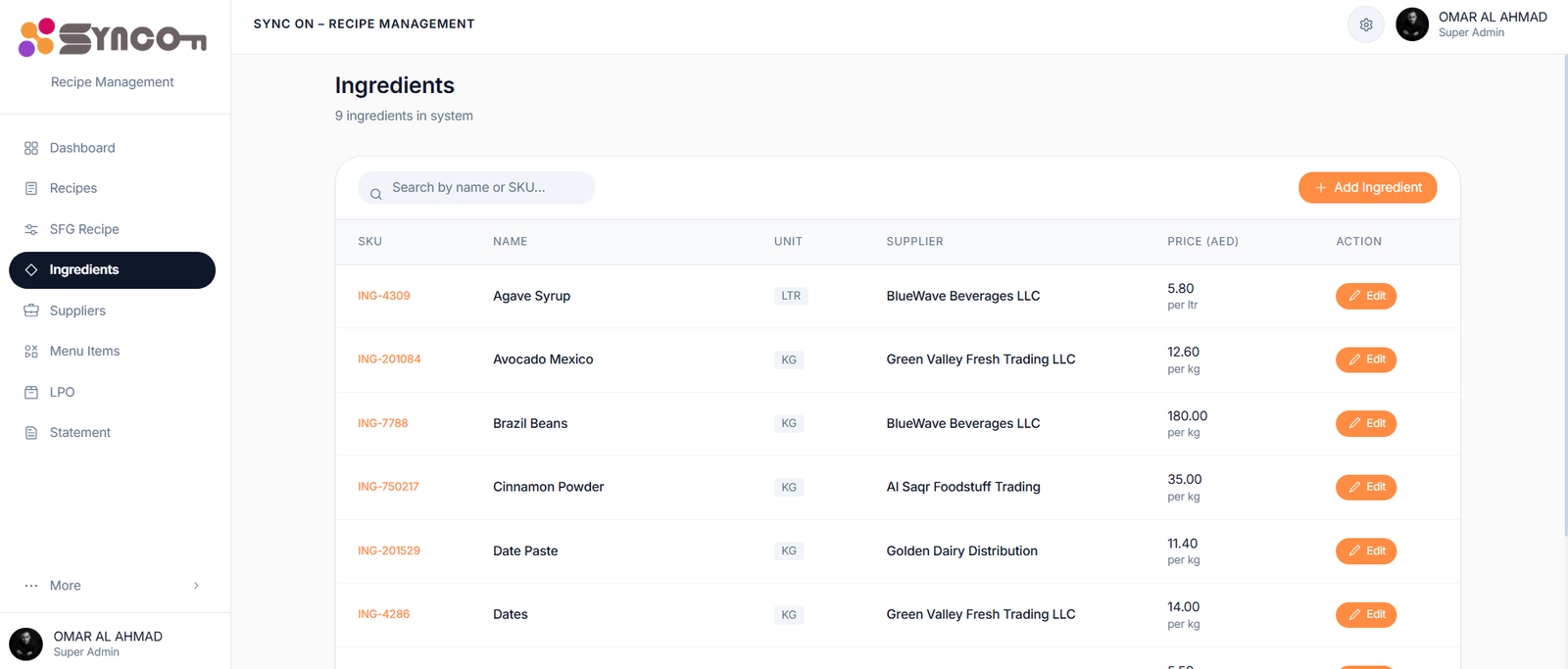
Task: Focus the search by name or SKU field
Action: [x=476, y=187]
